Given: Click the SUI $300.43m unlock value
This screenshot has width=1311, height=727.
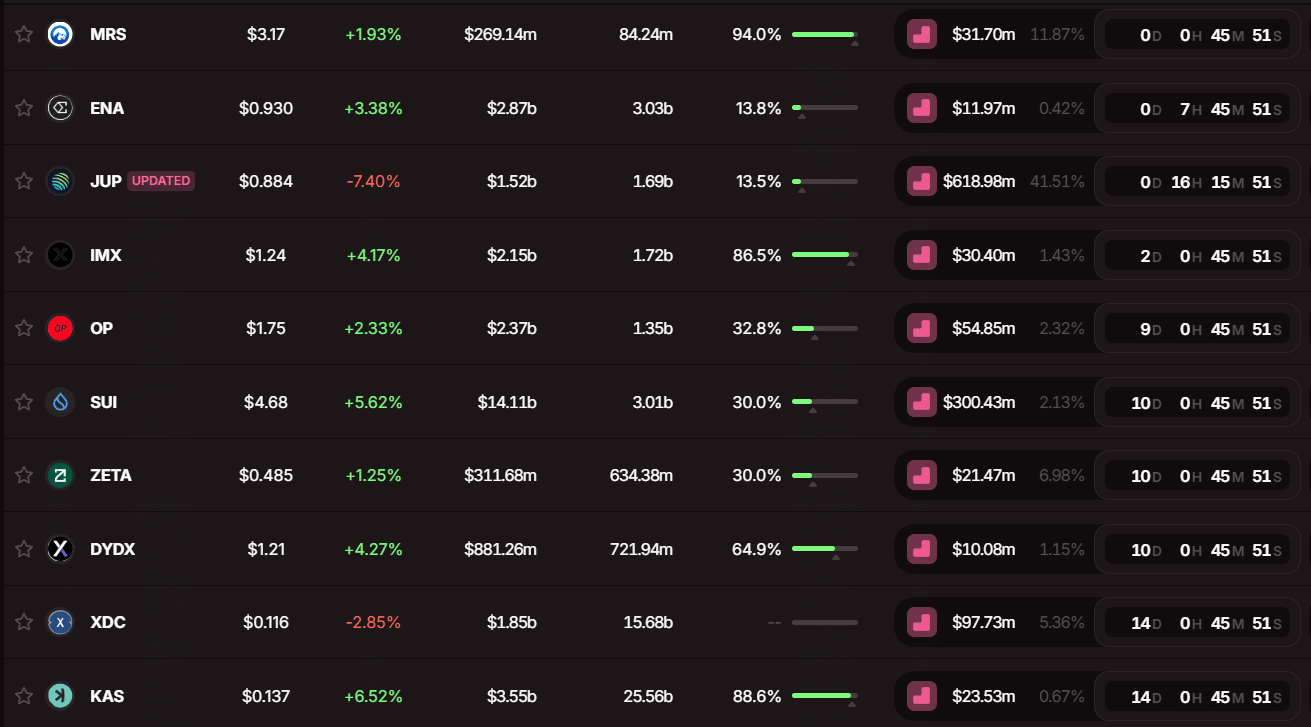Looking at the screenshot, I should pyautogui.click(x=979, y=402).
